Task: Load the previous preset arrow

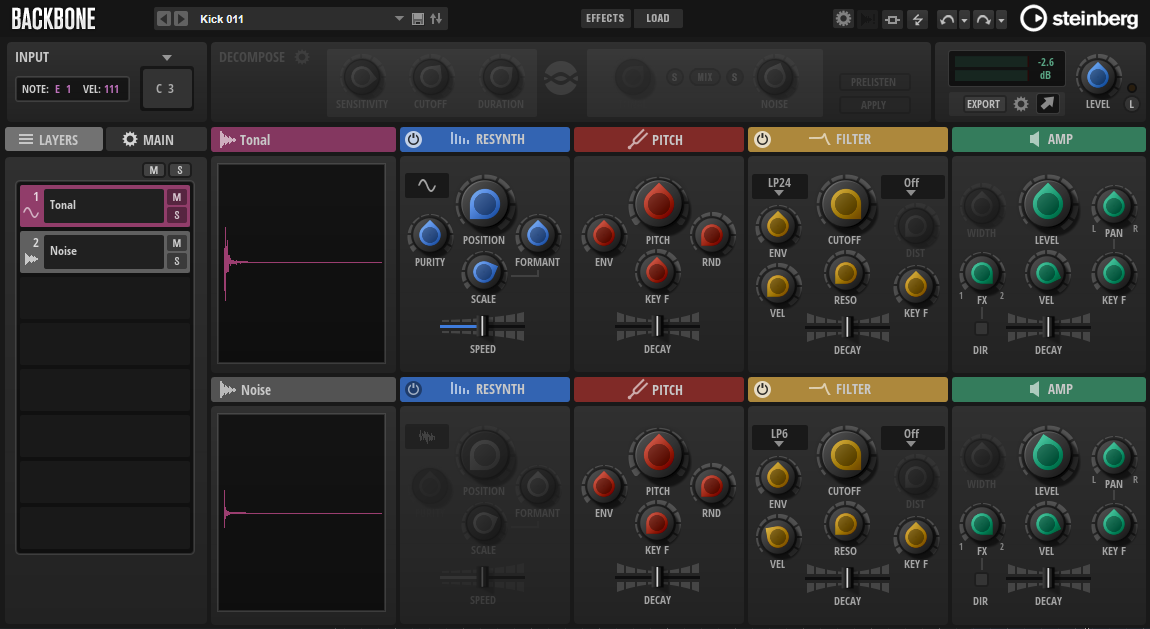Action: pyautogui.click(x=164, y=19)
